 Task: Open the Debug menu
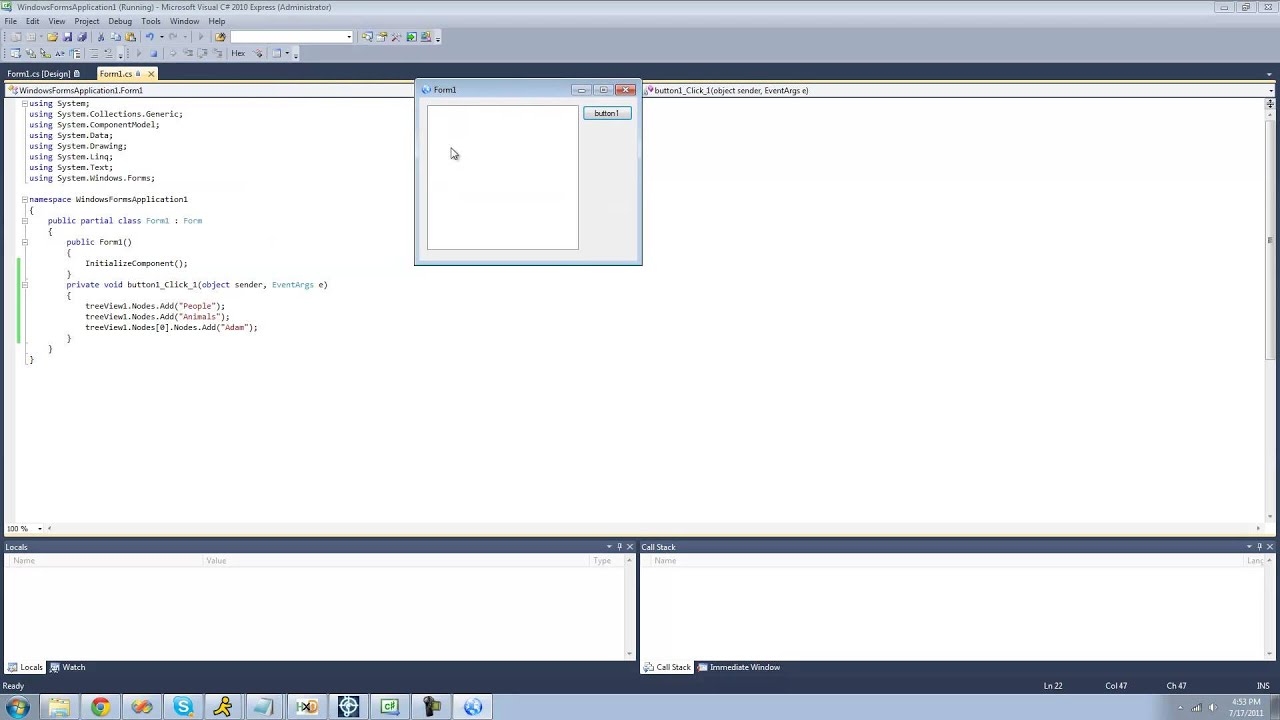click(119, 21)
